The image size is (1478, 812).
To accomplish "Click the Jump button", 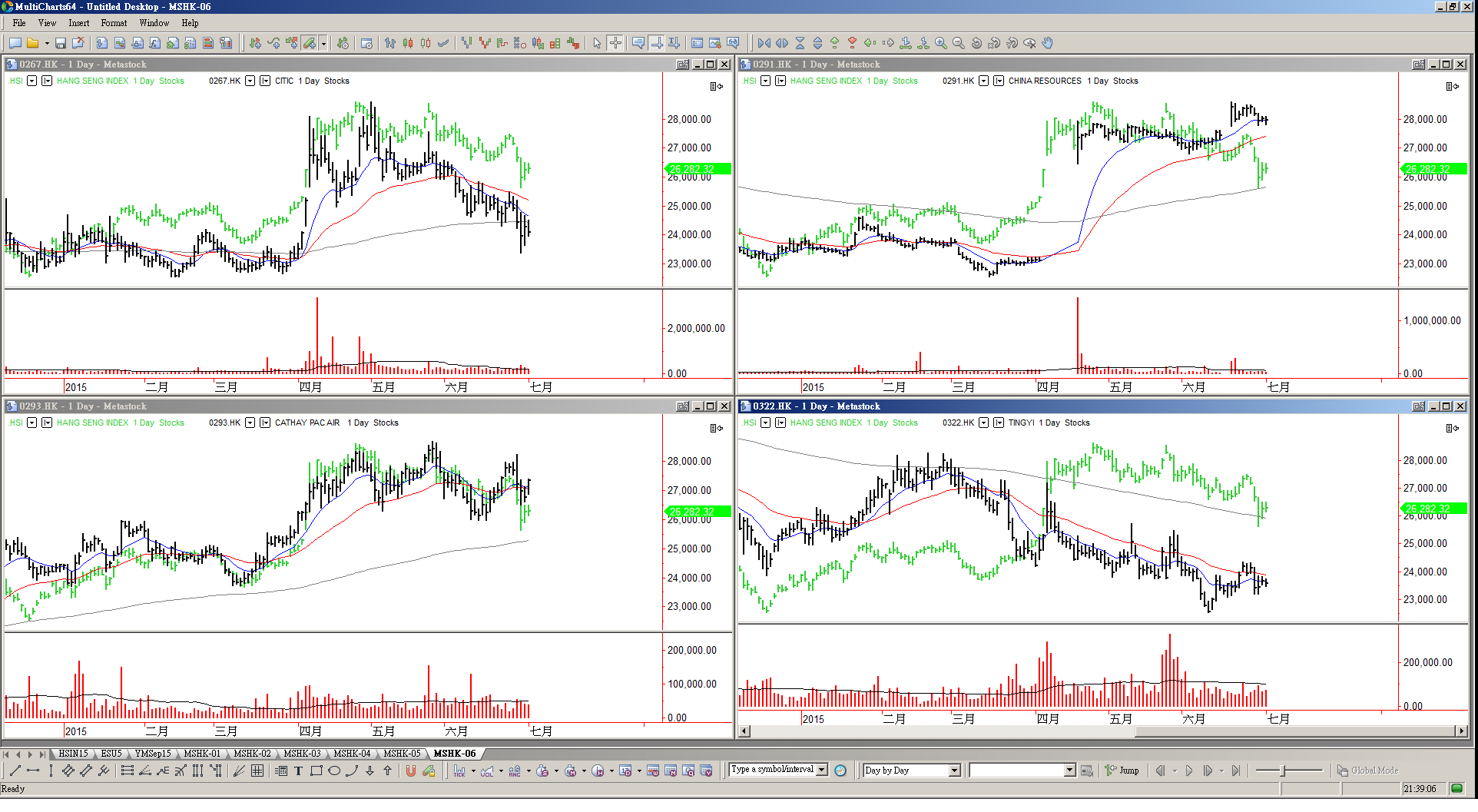I will 1122,771.
